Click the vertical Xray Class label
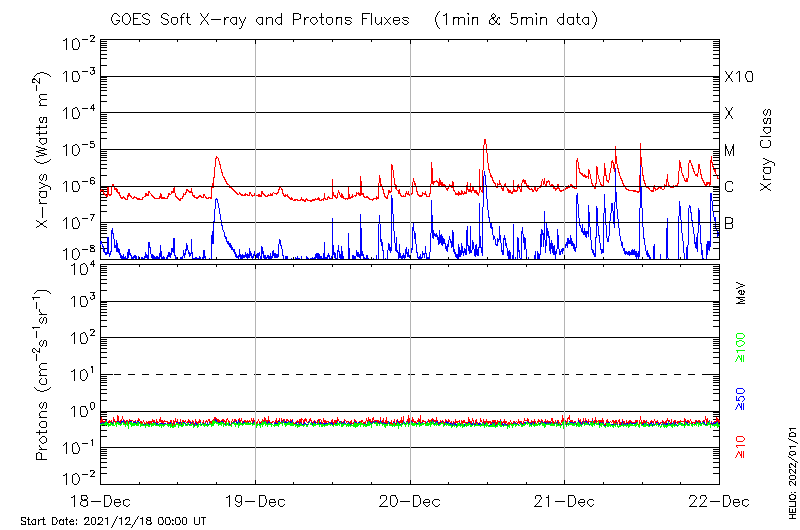Image resolution: width=800 pixels, height=530 pixels. (766, 150)
